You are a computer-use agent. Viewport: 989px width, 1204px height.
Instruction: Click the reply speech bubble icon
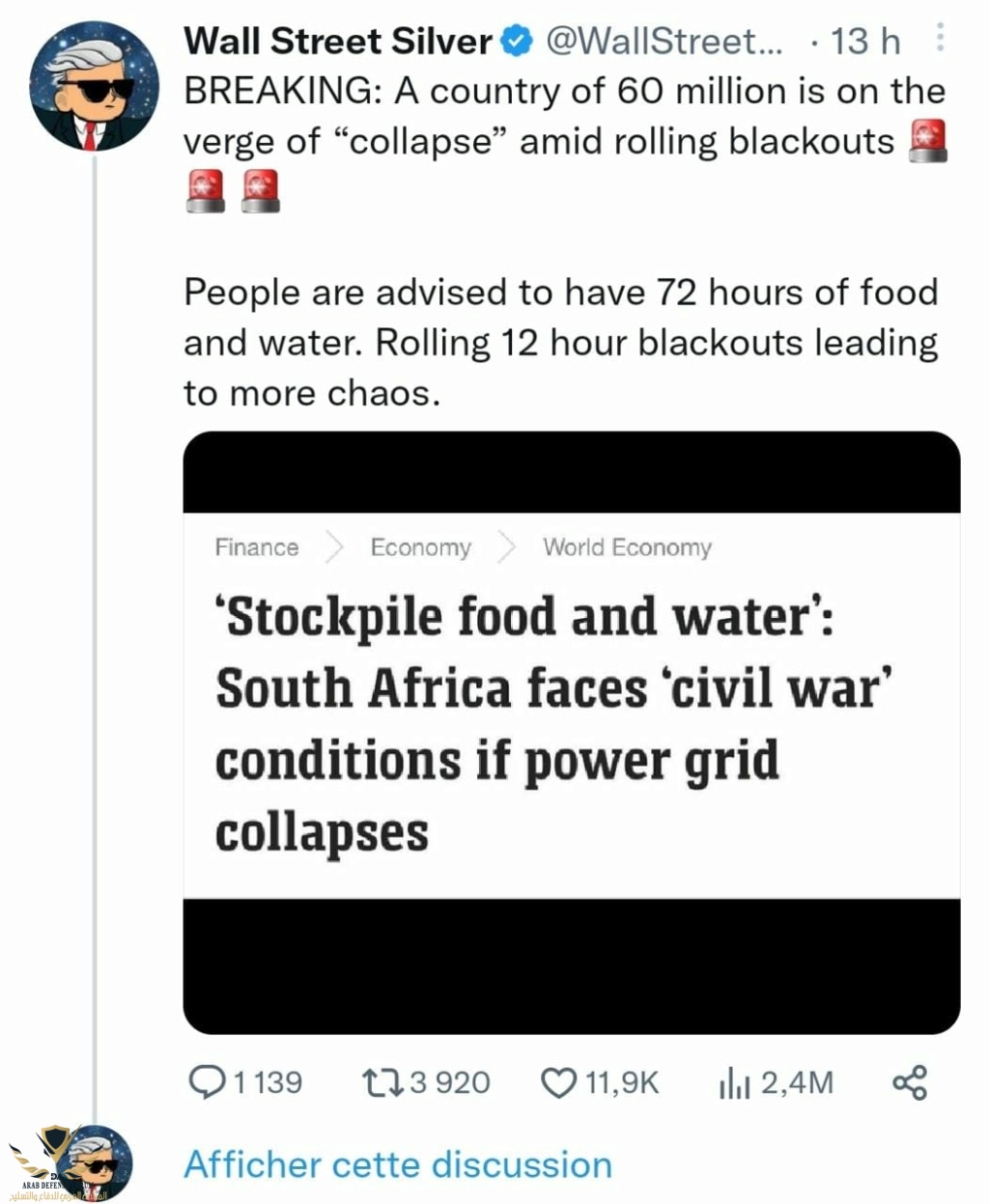206,1082
